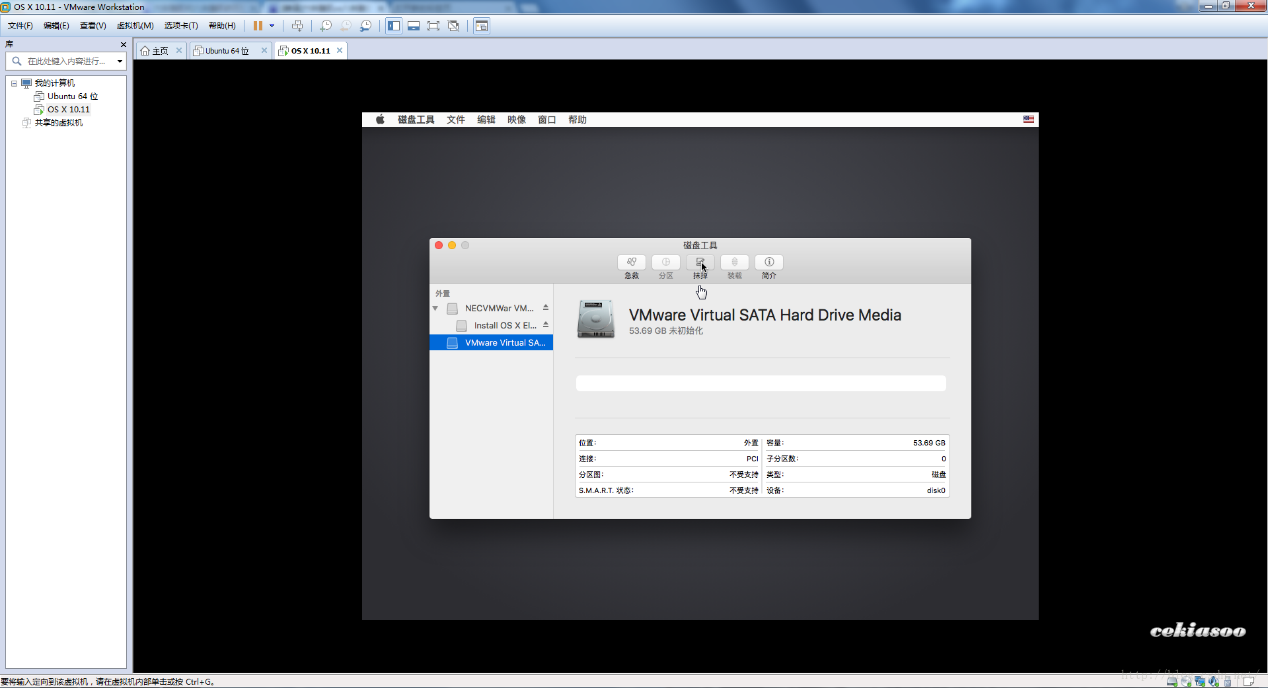Select VMware Virtual SA disk in sidebar
Image resolution: width=1268 pixels, height=688 pixels.
coord(491,342)
